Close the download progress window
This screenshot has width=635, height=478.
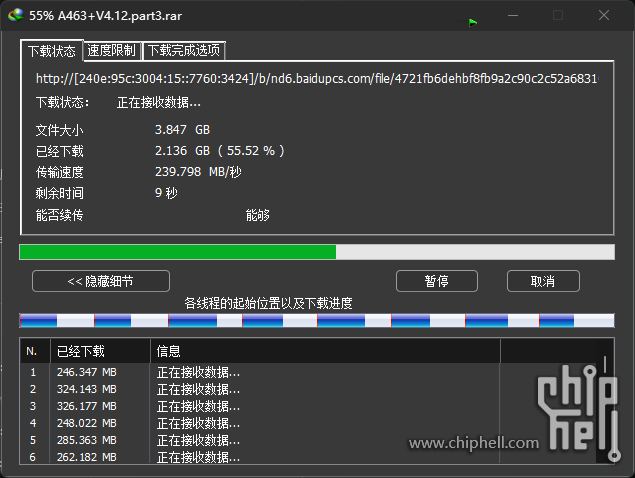coord(604,15)
